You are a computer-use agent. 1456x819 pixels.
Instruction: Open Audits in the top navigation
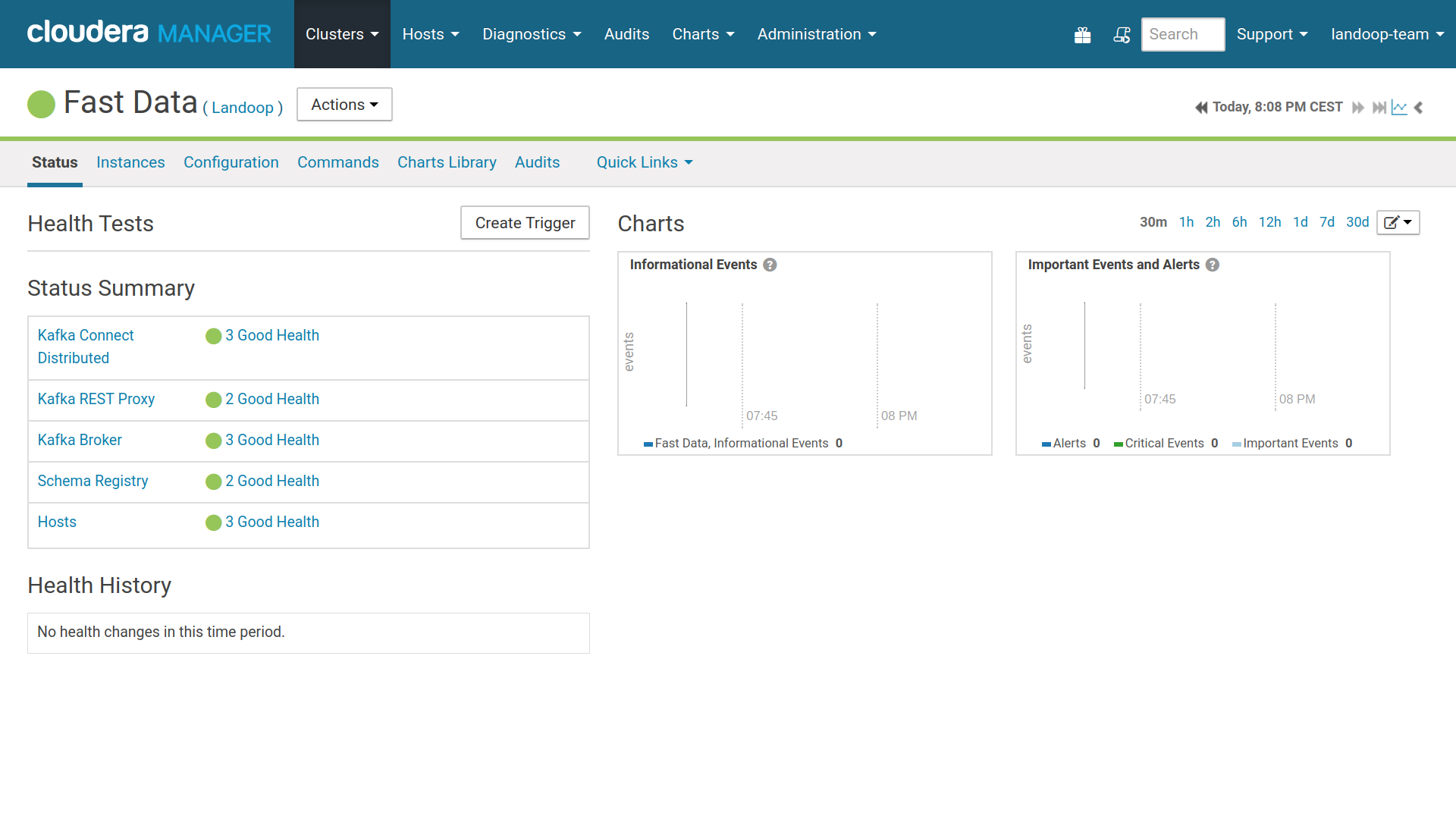(626, 34)
